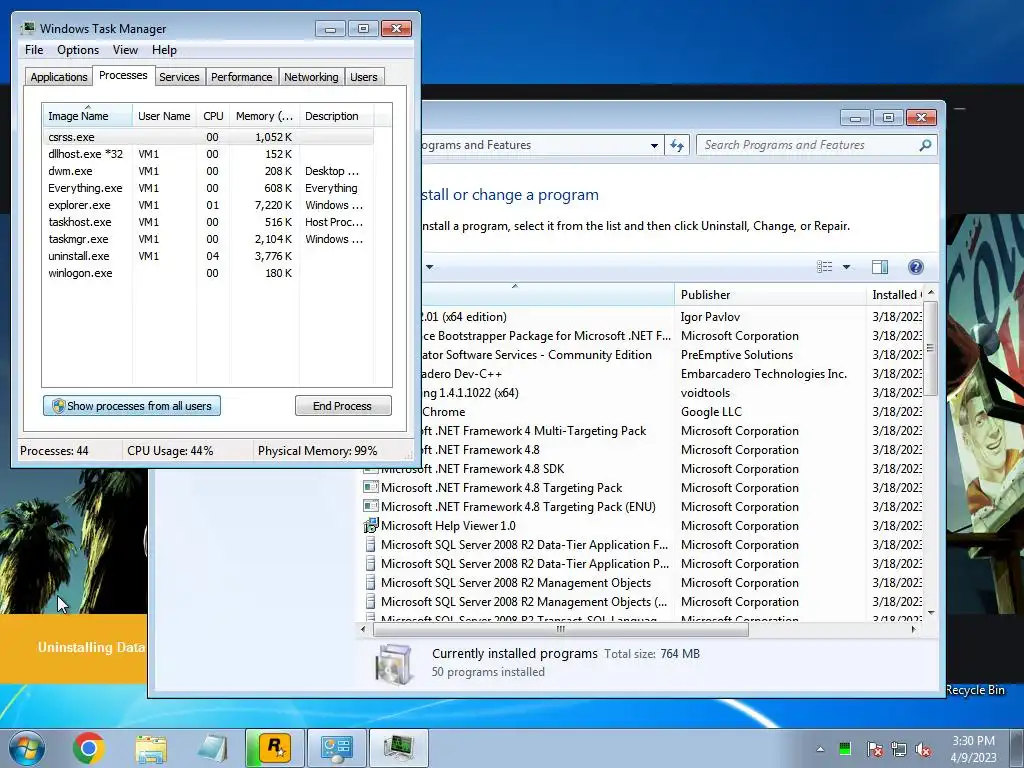The height and width of the screenshot is (768, 1024).
Task: Switch to the Networking tab
Action: point(311,77)
